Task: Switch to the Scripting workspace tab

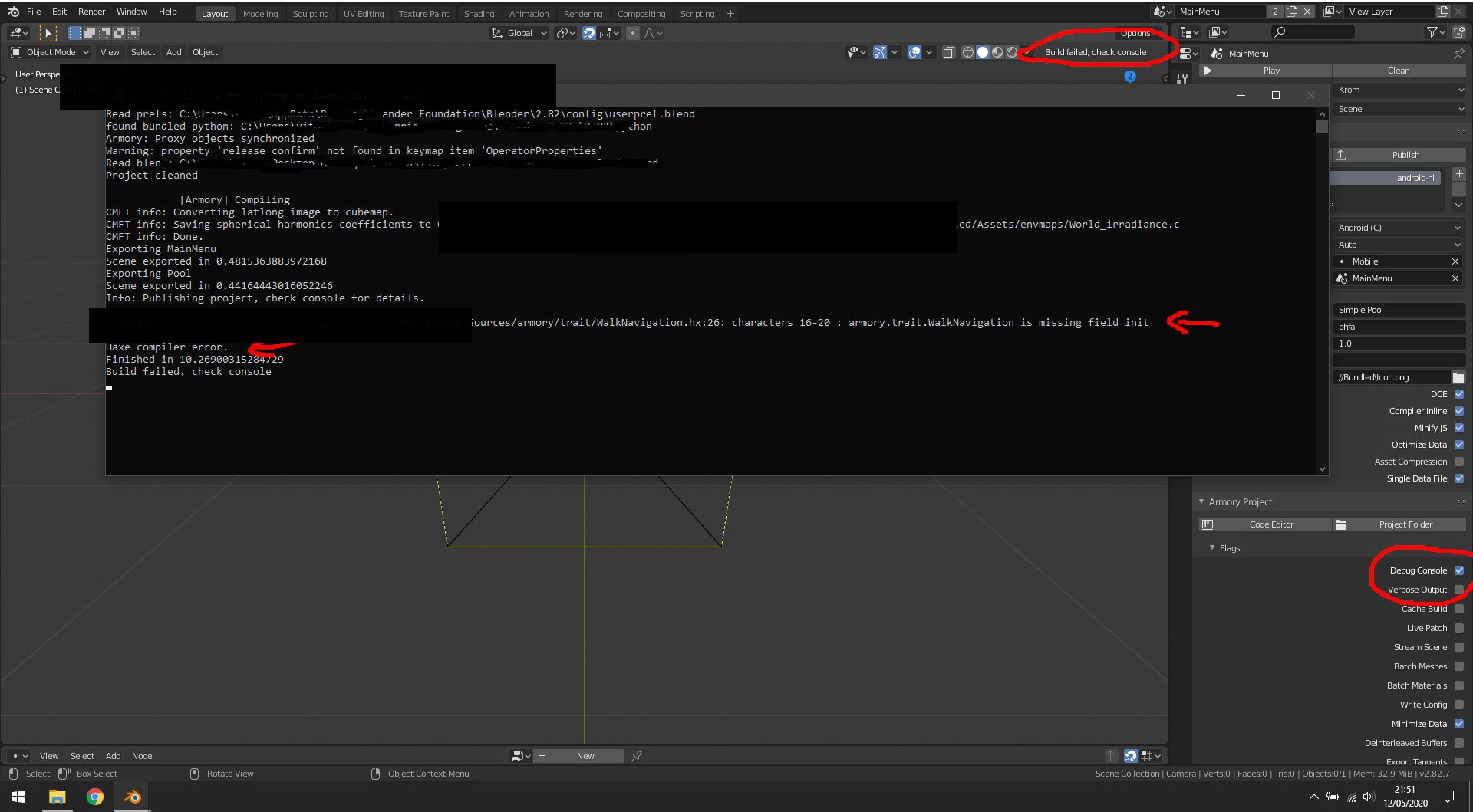Action: (x=697, y=14)
